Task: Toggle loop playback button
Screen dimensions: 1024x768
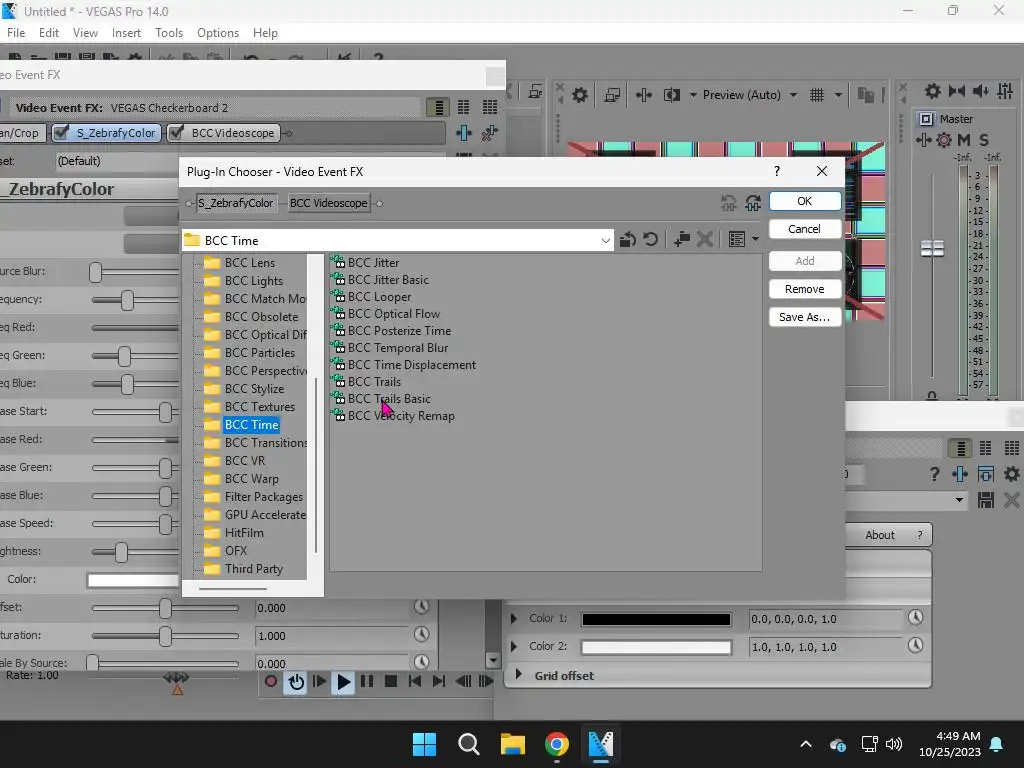Action: pos(296,682)
